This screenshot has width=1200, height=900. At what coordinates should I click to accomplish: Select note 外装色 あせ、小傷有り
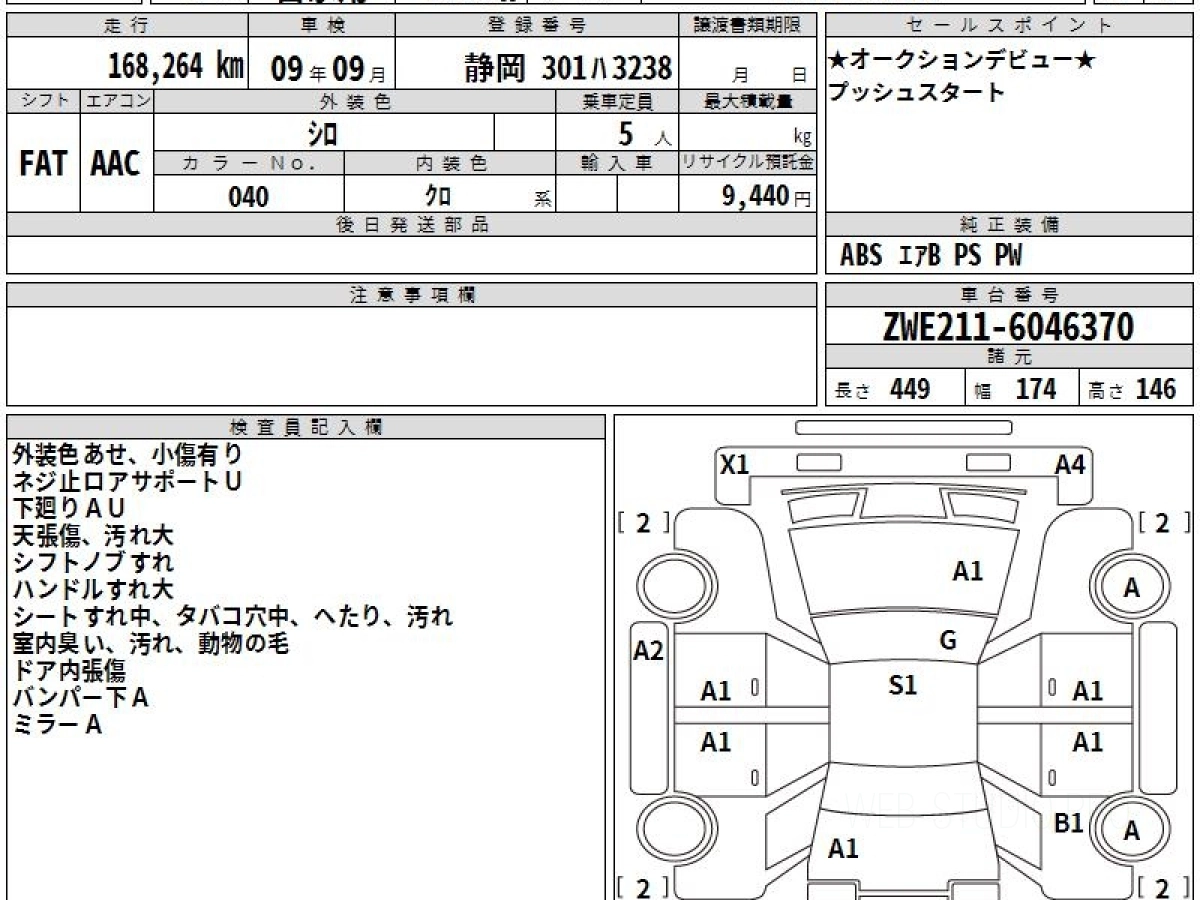(127, 455)
